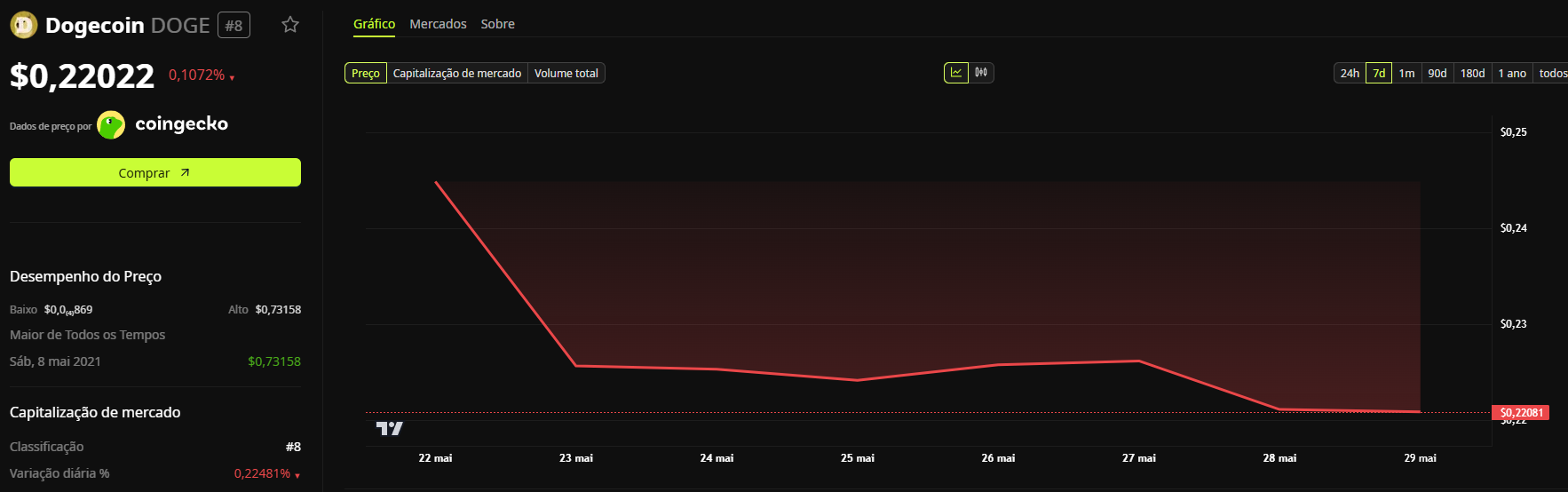Screen dimensions: 1568x492
Task: Click the $0,22081 current price label
Action: 1521,413
